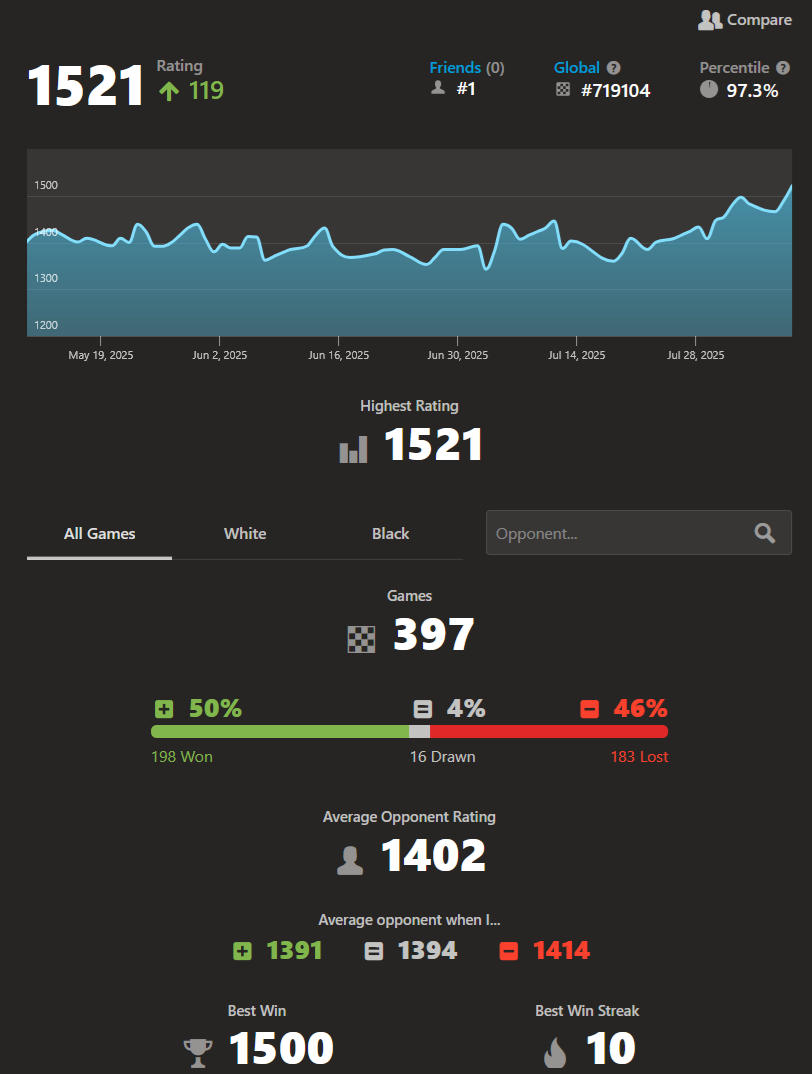Image resolution: width=812 pixels, height=1074 pixels.
Task: Click the red minus loss icon beside 46%
Action: 589,709
